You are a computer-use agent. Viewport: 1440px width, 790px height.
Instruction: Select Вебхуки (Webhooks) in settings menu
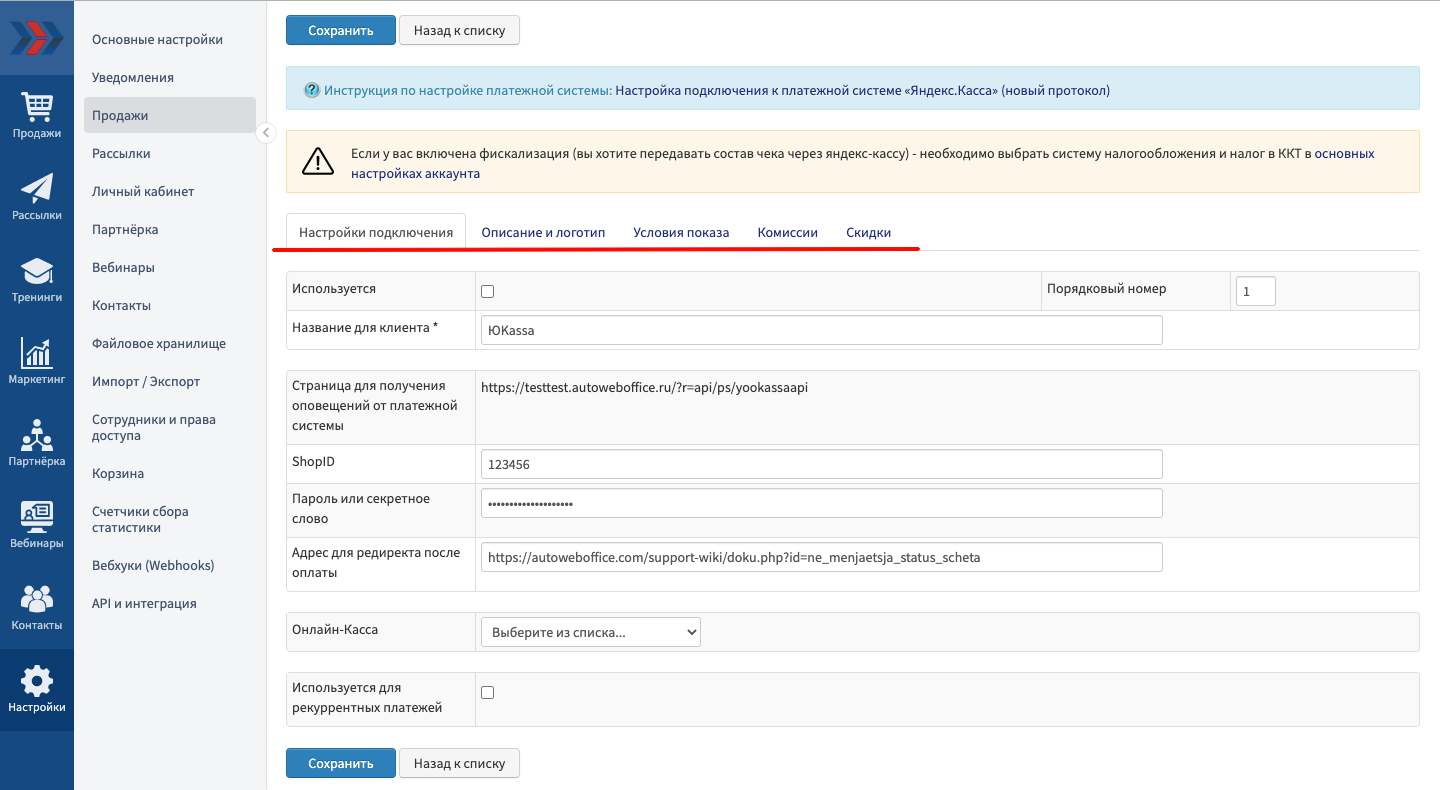pos(153,565)
